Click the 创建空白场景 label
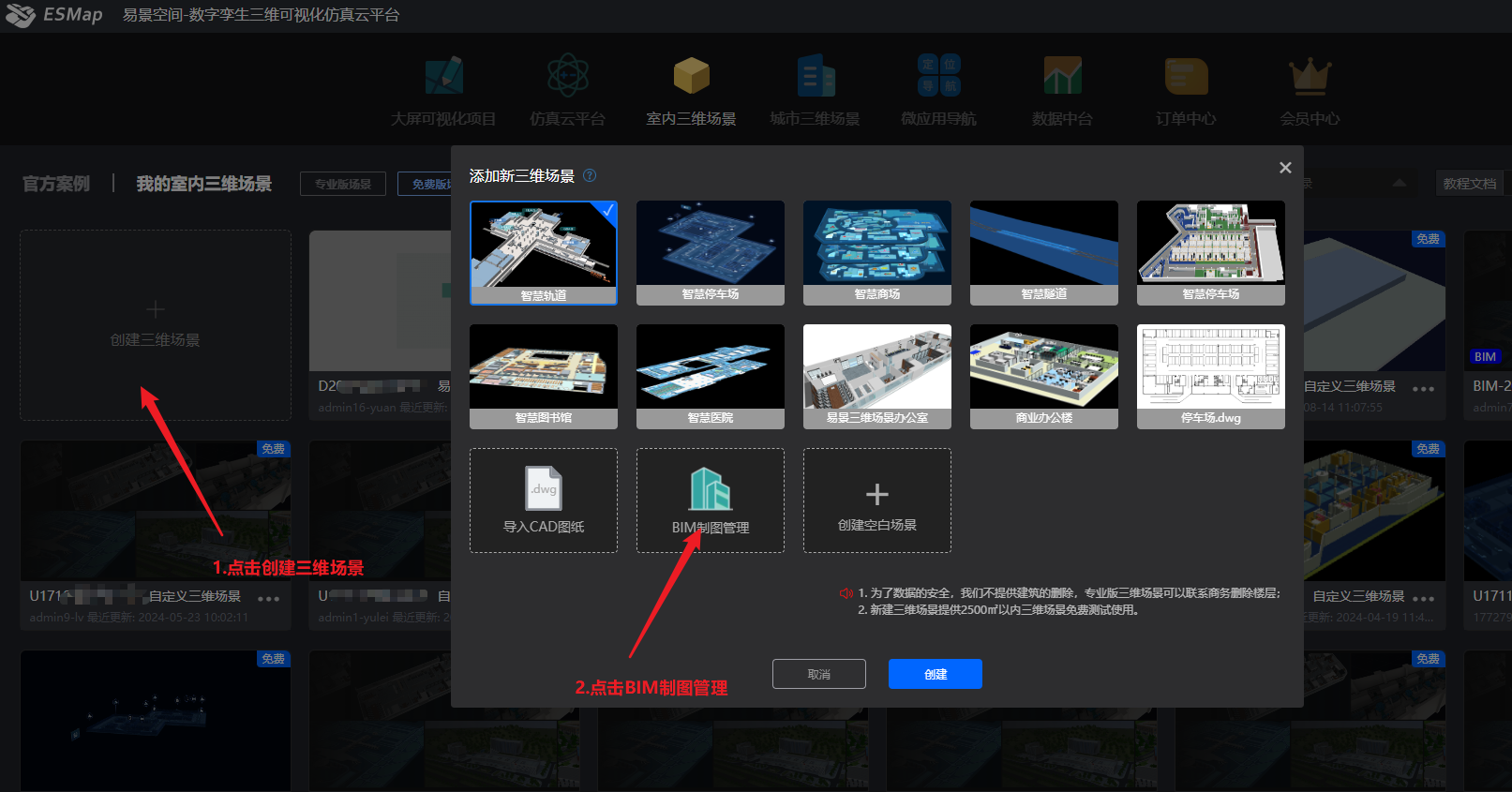 coord(877,525)
